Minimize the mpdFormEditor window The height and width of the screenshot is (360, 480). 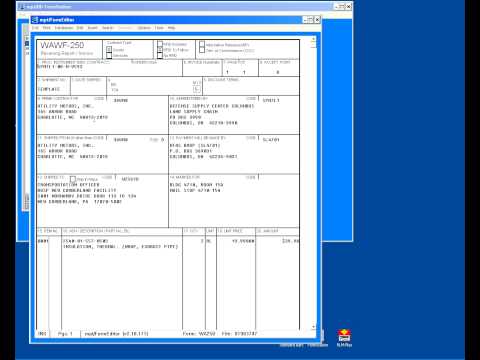coord(305,20)
